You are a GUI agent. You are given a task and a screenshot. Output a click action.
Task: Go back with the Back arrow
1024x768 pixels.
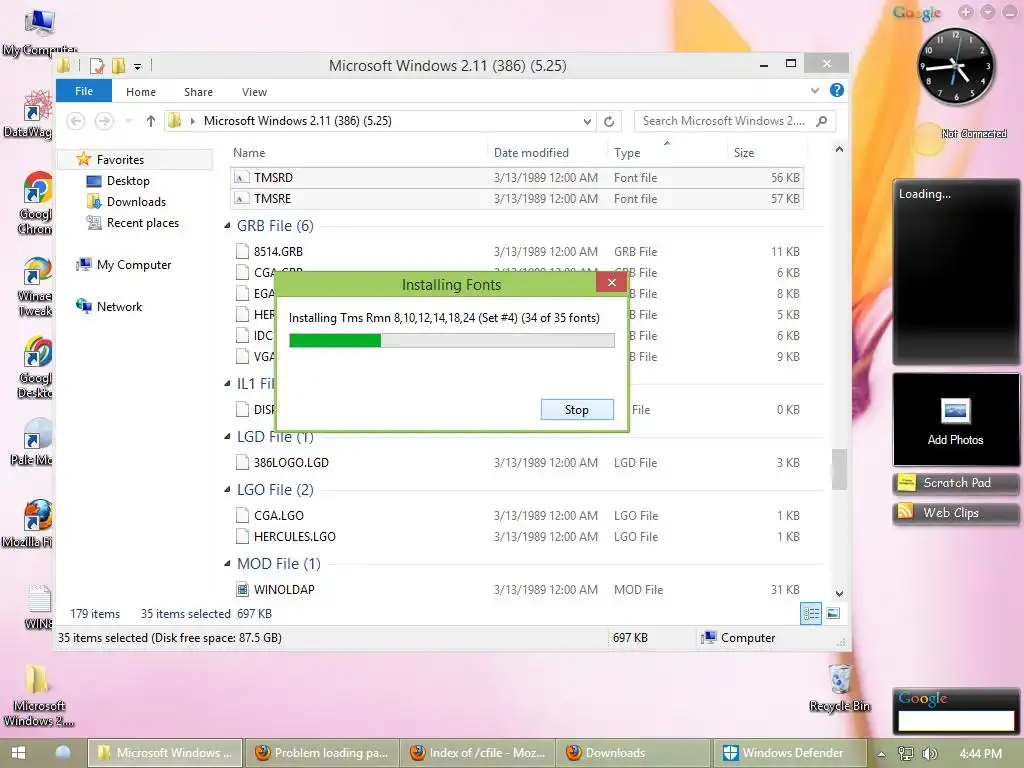(x=76, y=121)
